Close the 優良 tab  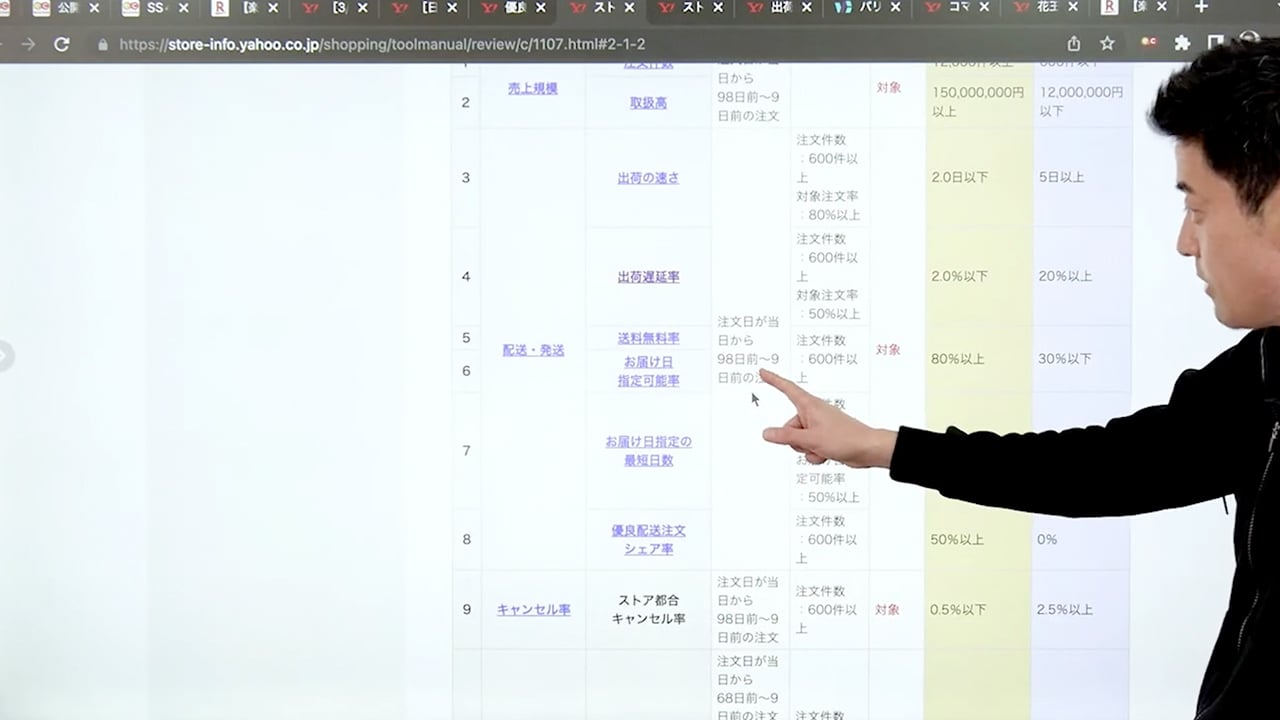tap(542, 8)
